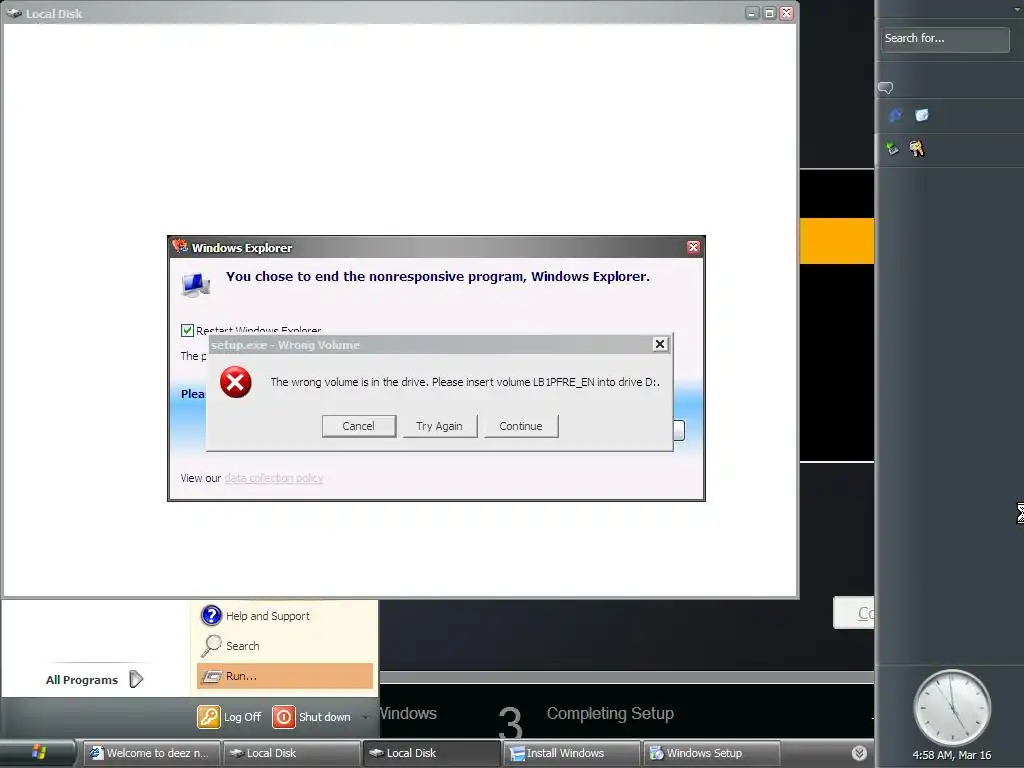Click the sidebar Search for... field

click(944, 39)
